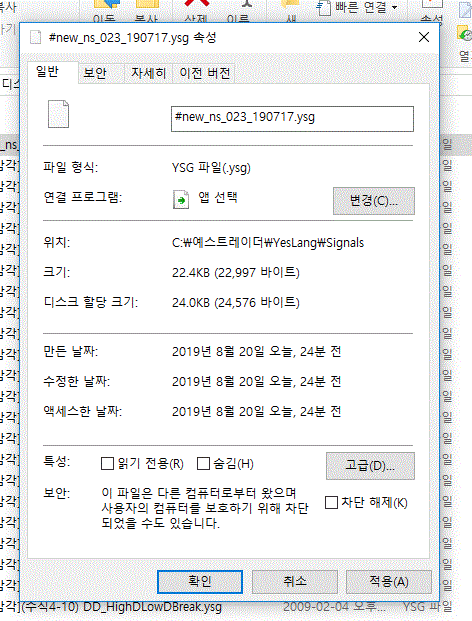Click the large blank file icon

(x=59, y=114)
